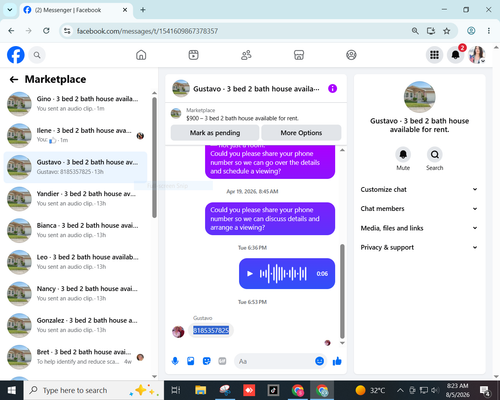The width and height of the screenshot is (500, 400).
Task: Open Leo conversation
Action: (75, 262)
